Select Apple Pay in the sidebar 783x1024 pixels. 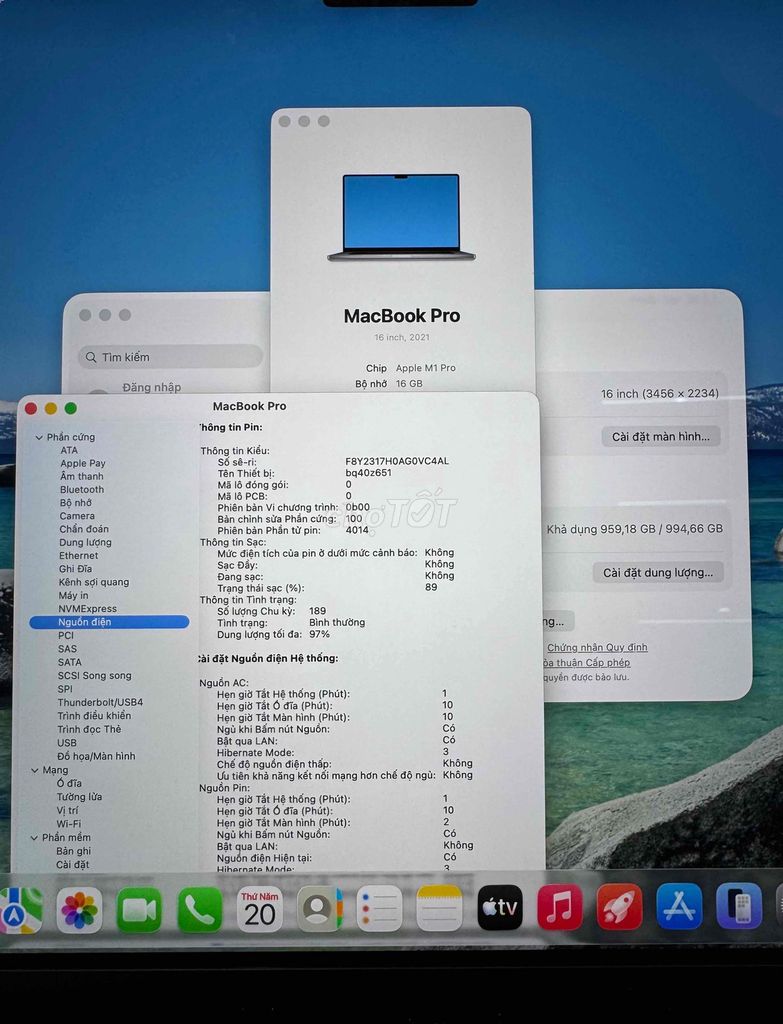83,464
